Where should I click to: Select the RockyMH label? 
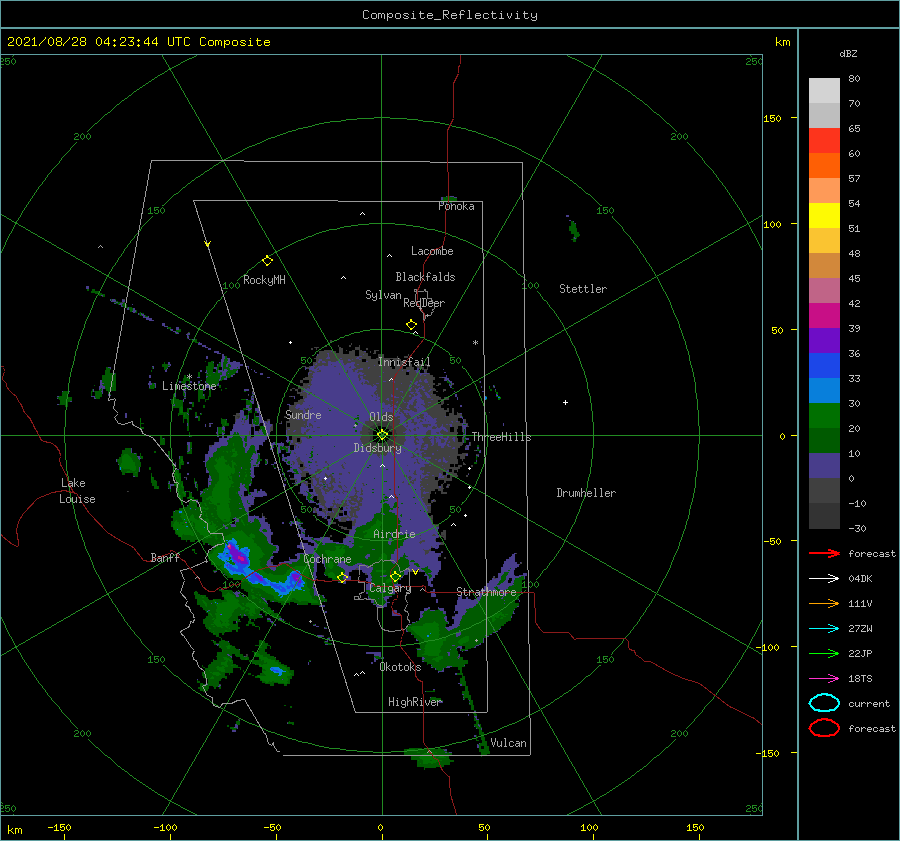[264, 280]
